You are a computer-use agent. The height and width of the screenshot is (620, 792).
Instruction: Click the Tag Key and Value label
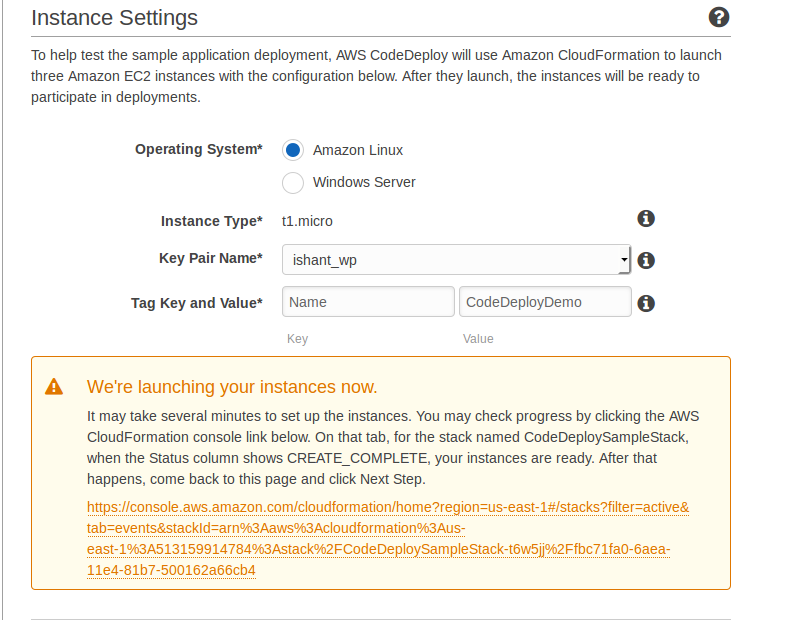coord(196,303)
